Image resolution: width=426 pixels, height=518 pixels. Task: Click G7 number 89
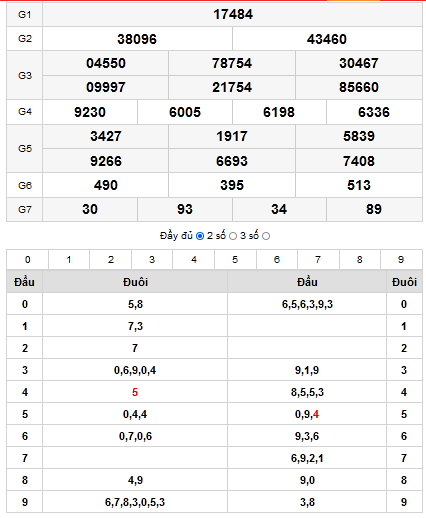[374, 209]
